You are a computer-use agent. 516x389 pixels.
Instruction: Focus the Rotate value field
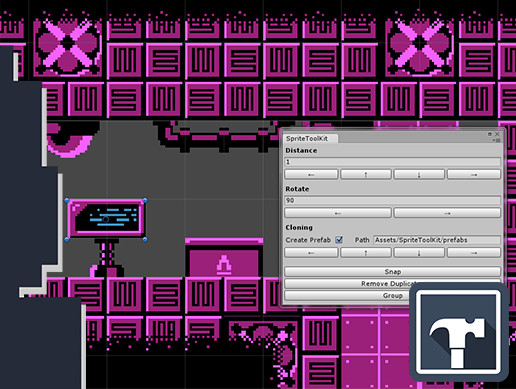(x=392, y=200)
